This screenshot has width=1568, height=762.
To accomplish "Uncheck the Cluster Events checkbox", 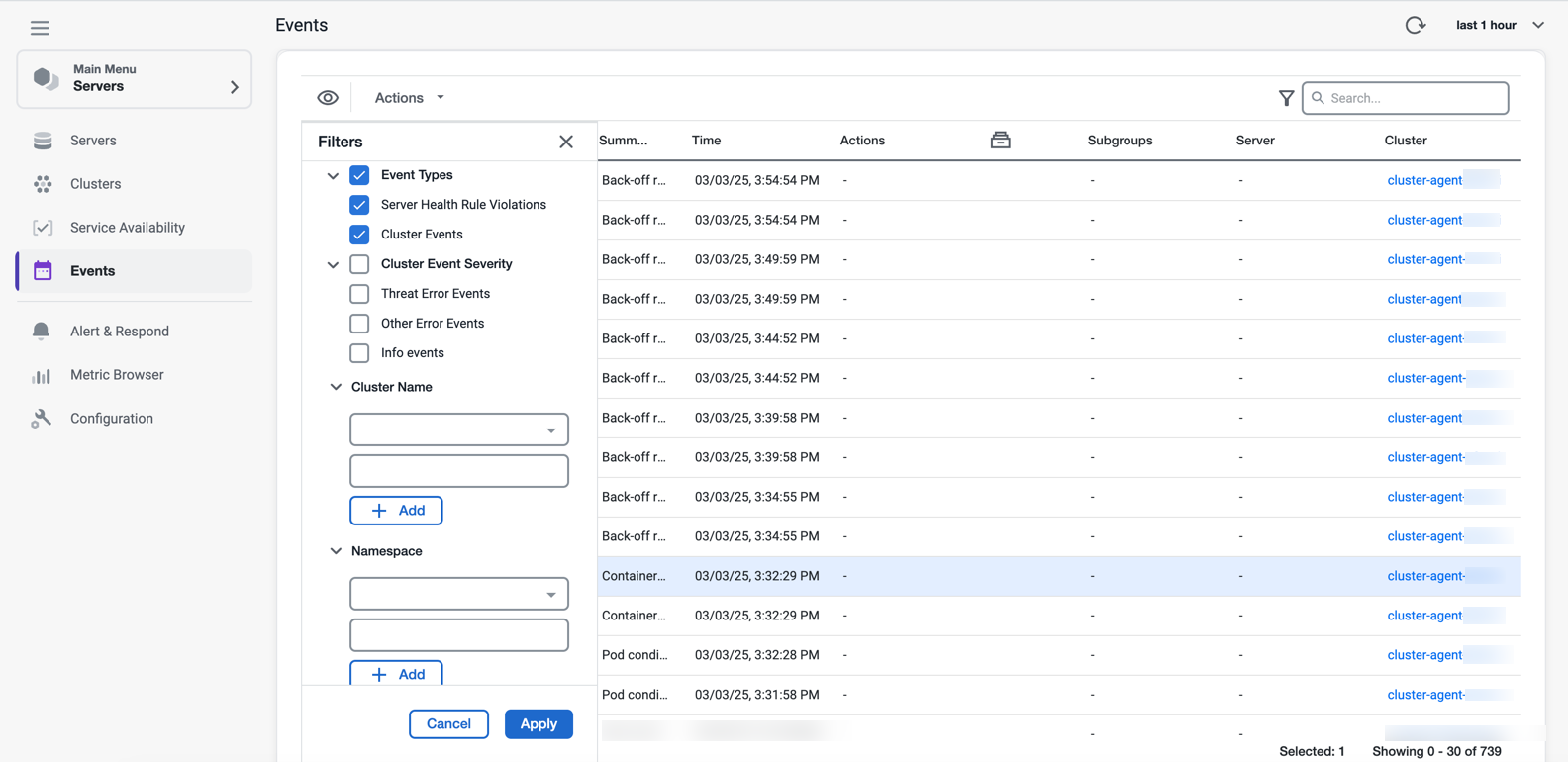I will click(x=359, y=235).
